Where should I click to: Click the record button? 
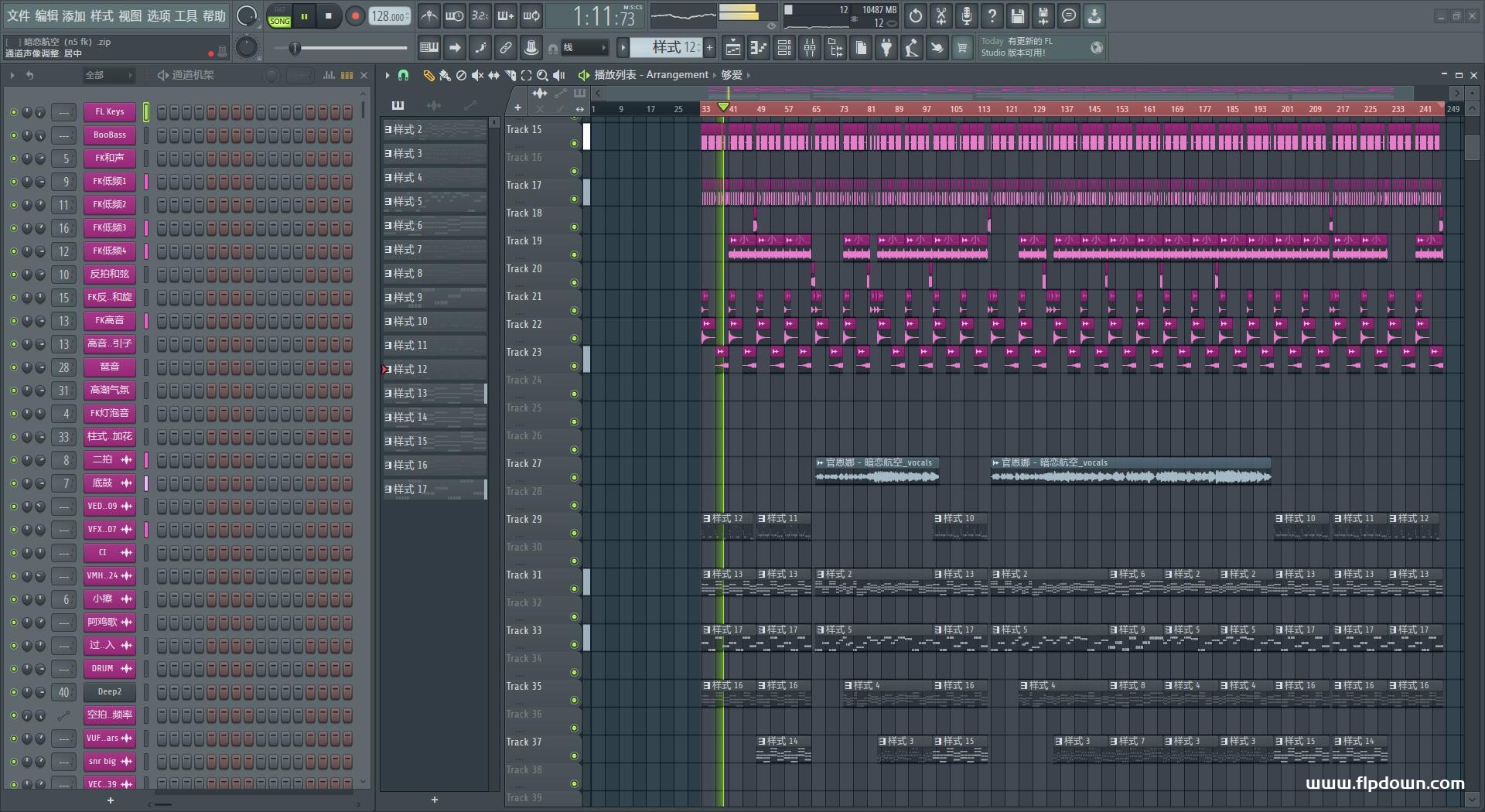(x=355, y=15)
